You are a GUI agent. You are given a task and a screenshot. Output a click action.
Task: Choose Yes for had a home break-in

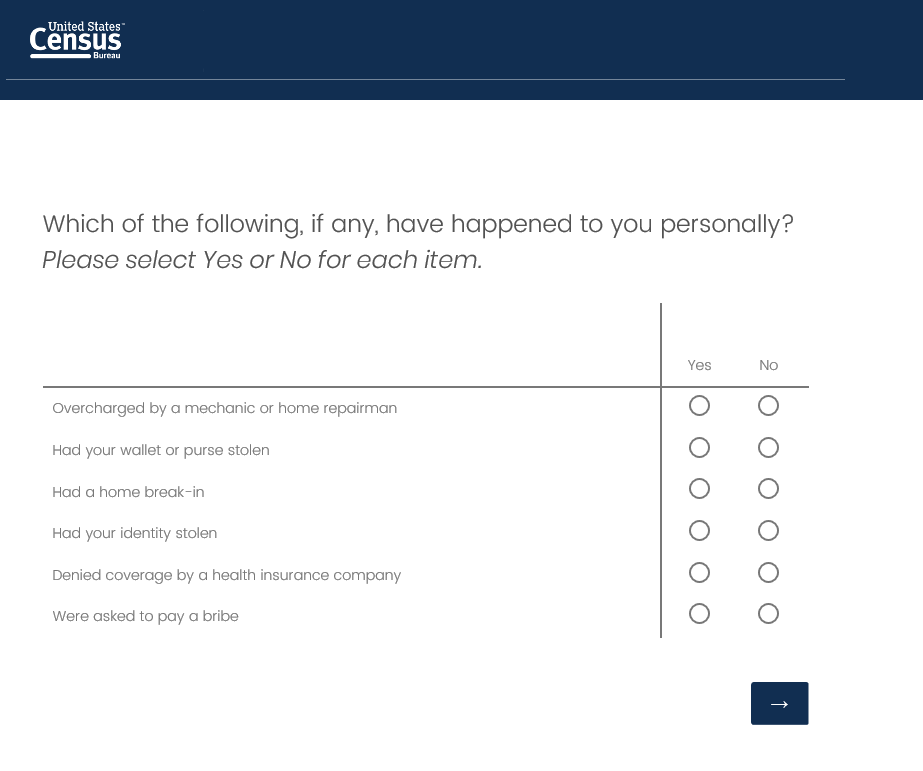pyautogui.click(x=699, y=489)
